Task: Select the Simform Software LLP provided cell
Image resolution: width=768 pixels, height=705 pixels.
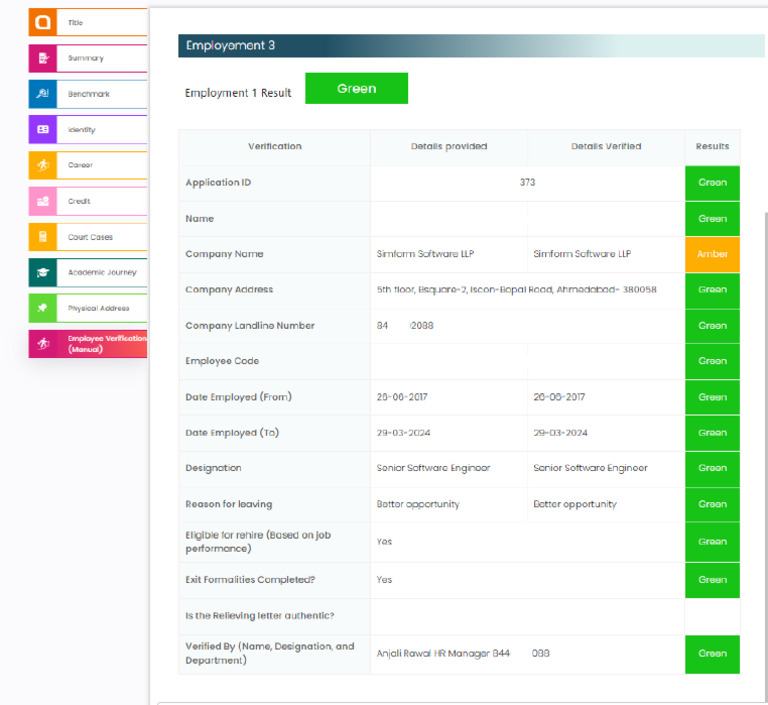Action: click(449, 254)
